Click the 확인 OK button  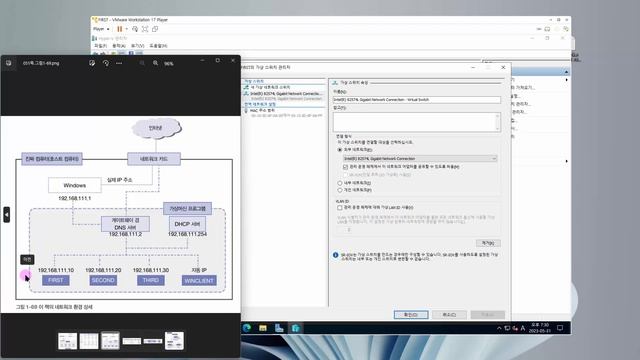click(x=411, y=315)
